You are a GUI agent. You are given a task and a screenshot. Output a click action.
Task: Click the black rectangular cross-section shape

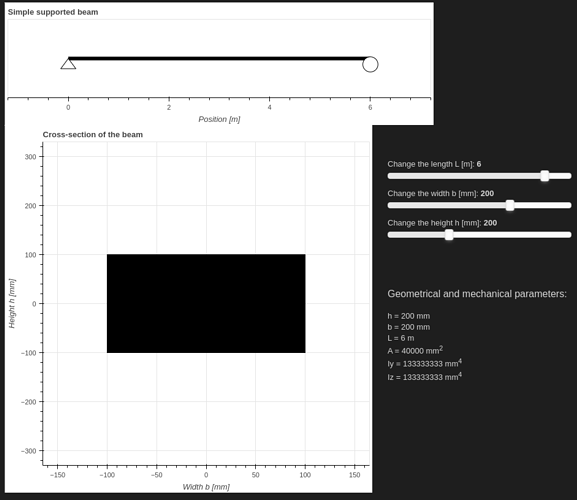click(206, 304)
